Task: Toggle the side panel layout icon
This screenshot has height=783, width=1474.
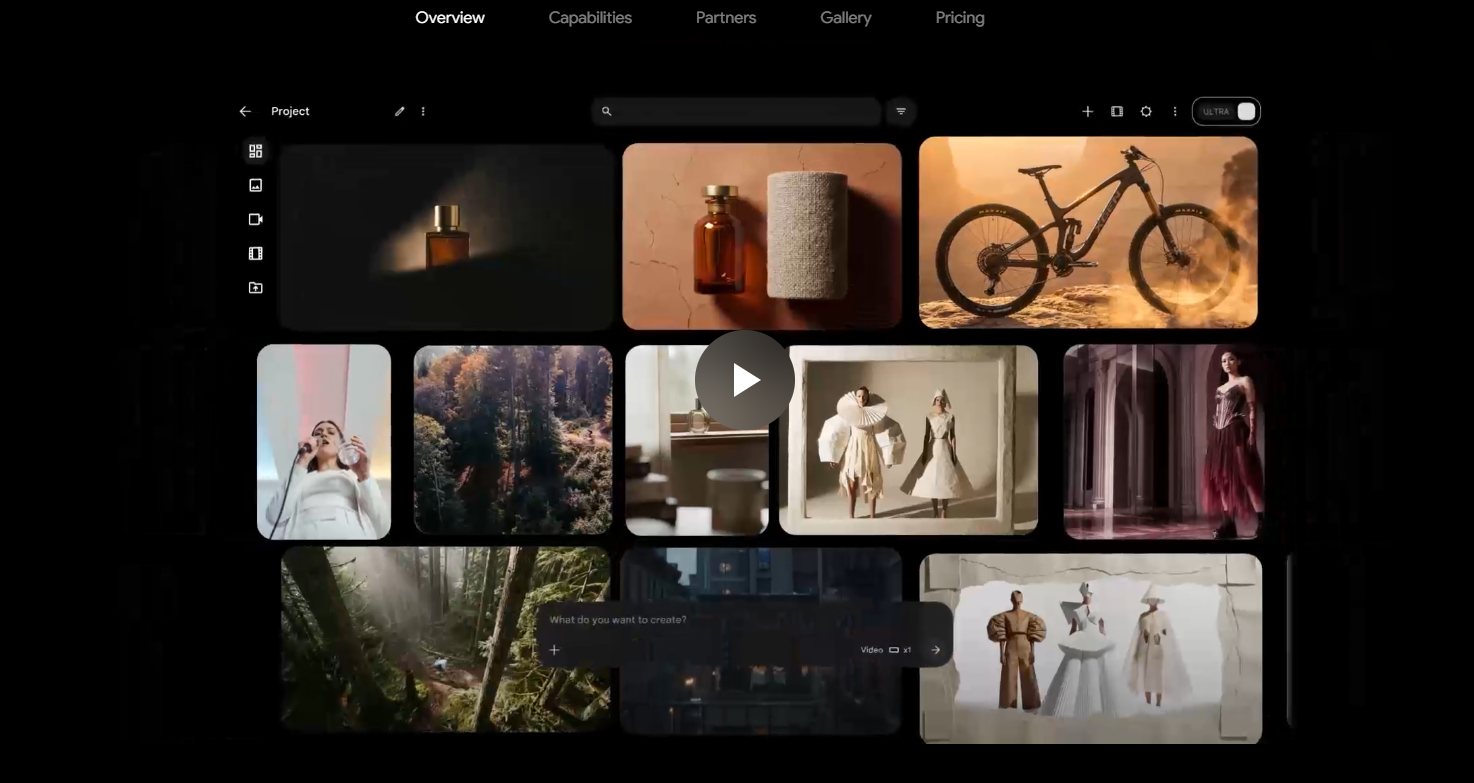Action: pos(1117,112)
